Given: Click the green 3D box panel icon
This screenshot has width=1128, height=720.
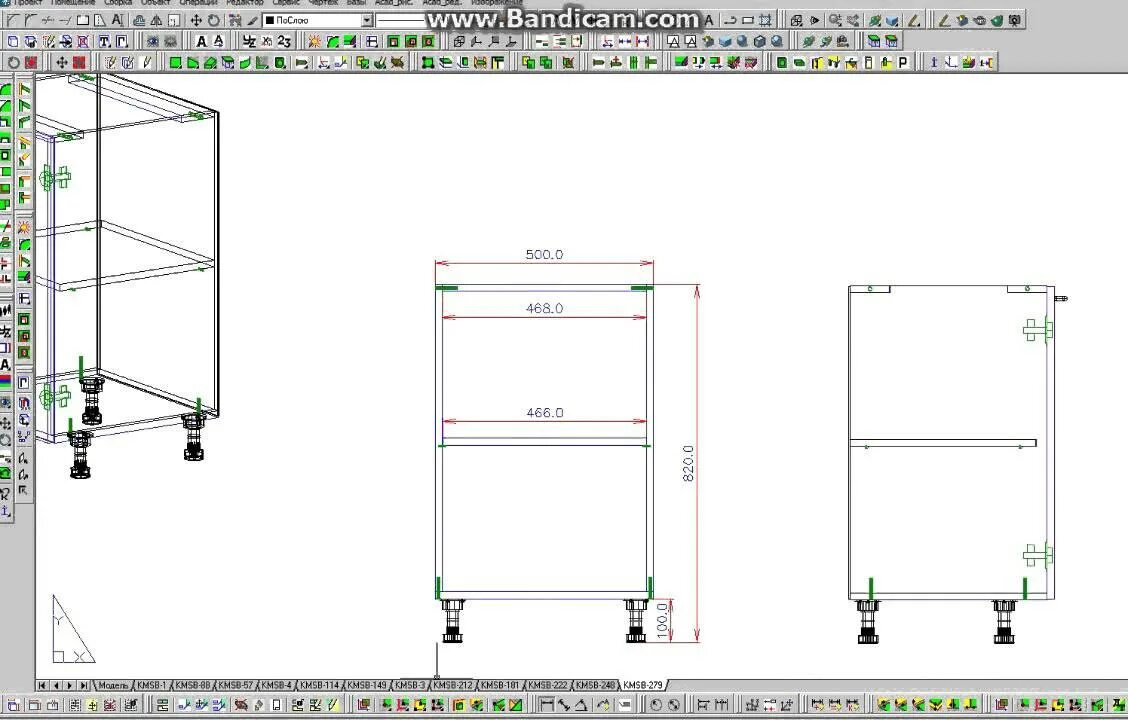Looking at the screenshot, I should pyautogui.click(x=228, y=63).
